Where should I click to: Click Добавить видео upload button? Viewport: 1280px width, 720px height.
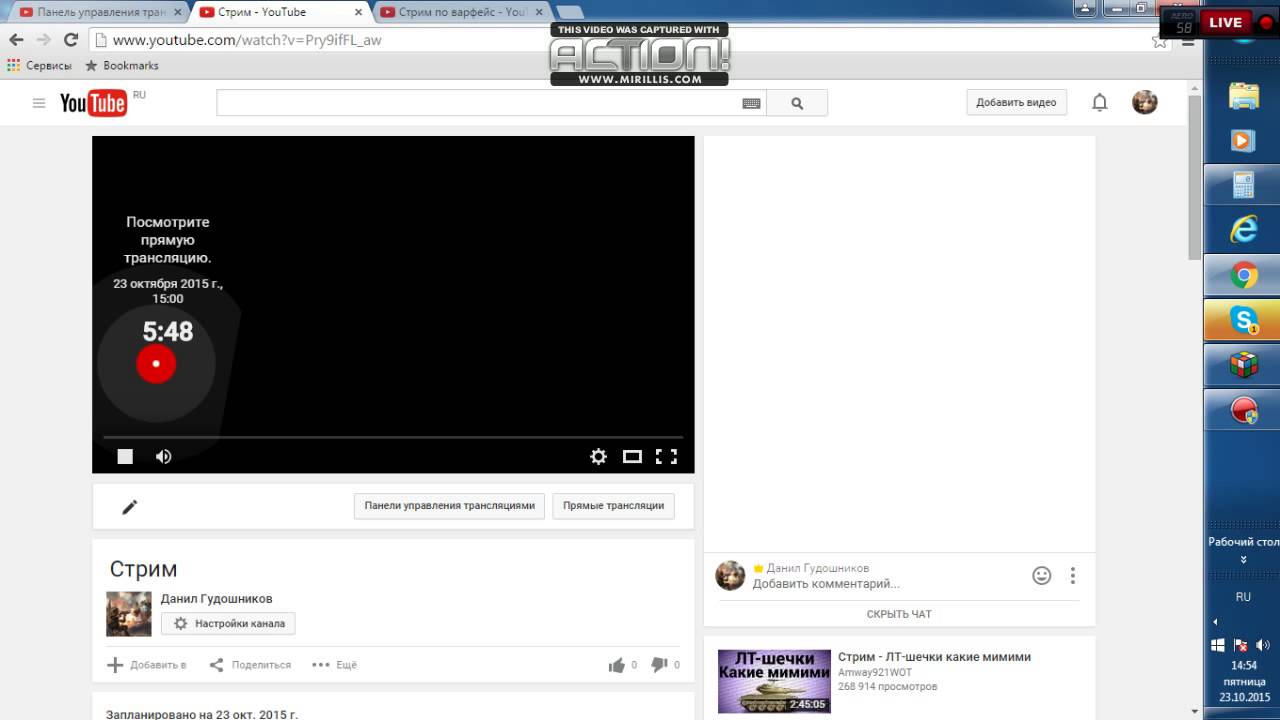tap(1016, 102)
